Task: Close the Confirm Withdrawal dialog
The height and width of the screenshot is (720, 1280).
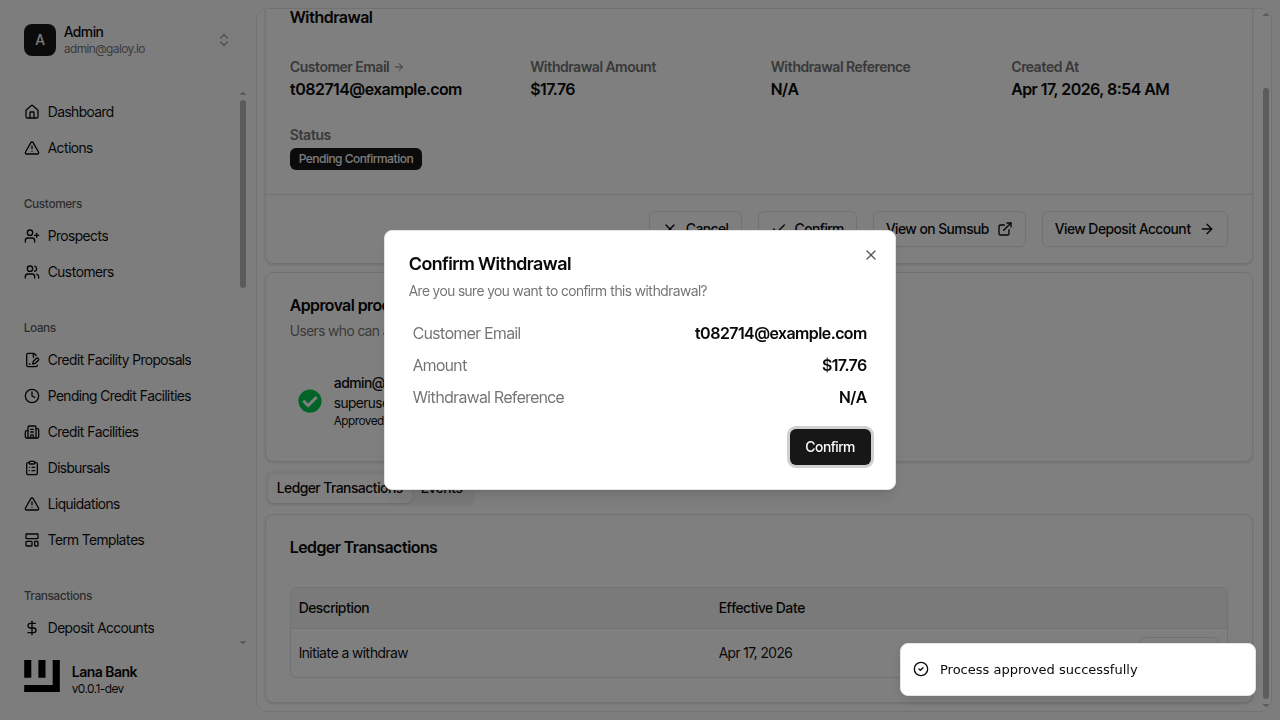Action: click(870, 255)
